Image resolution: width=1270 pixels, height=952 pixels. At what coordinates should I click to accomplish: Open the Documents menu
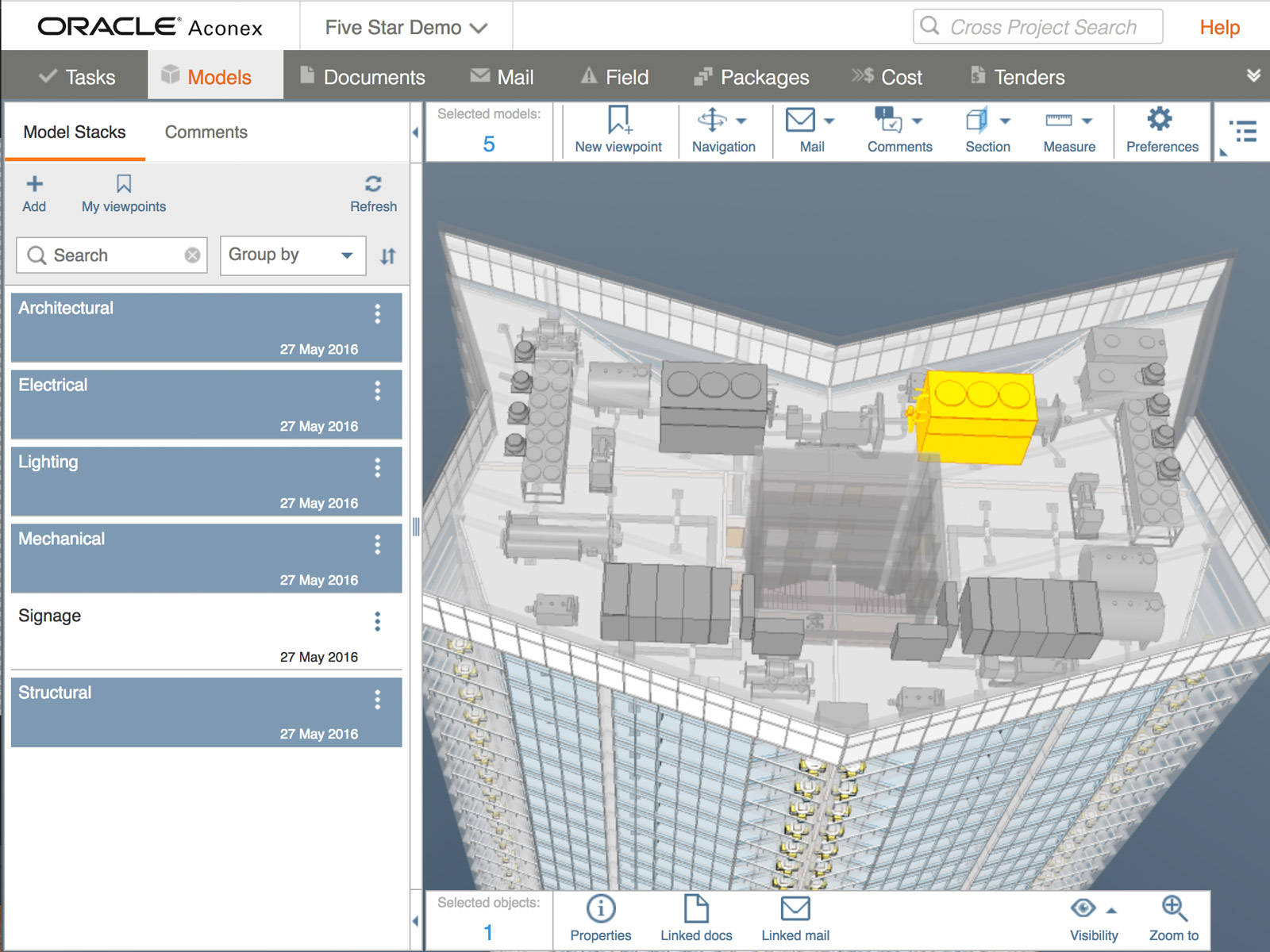(x=363, y=77)
